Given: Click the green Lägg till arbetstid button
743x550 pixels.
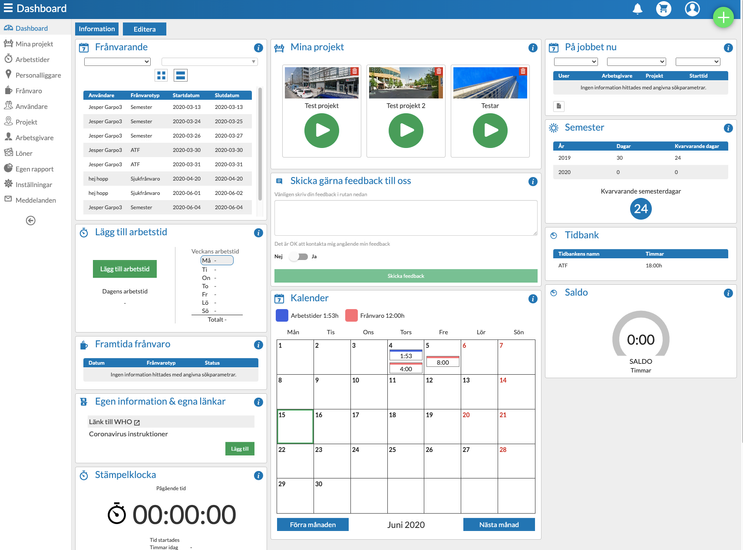Looking at the screenshot, I should 125,269.
